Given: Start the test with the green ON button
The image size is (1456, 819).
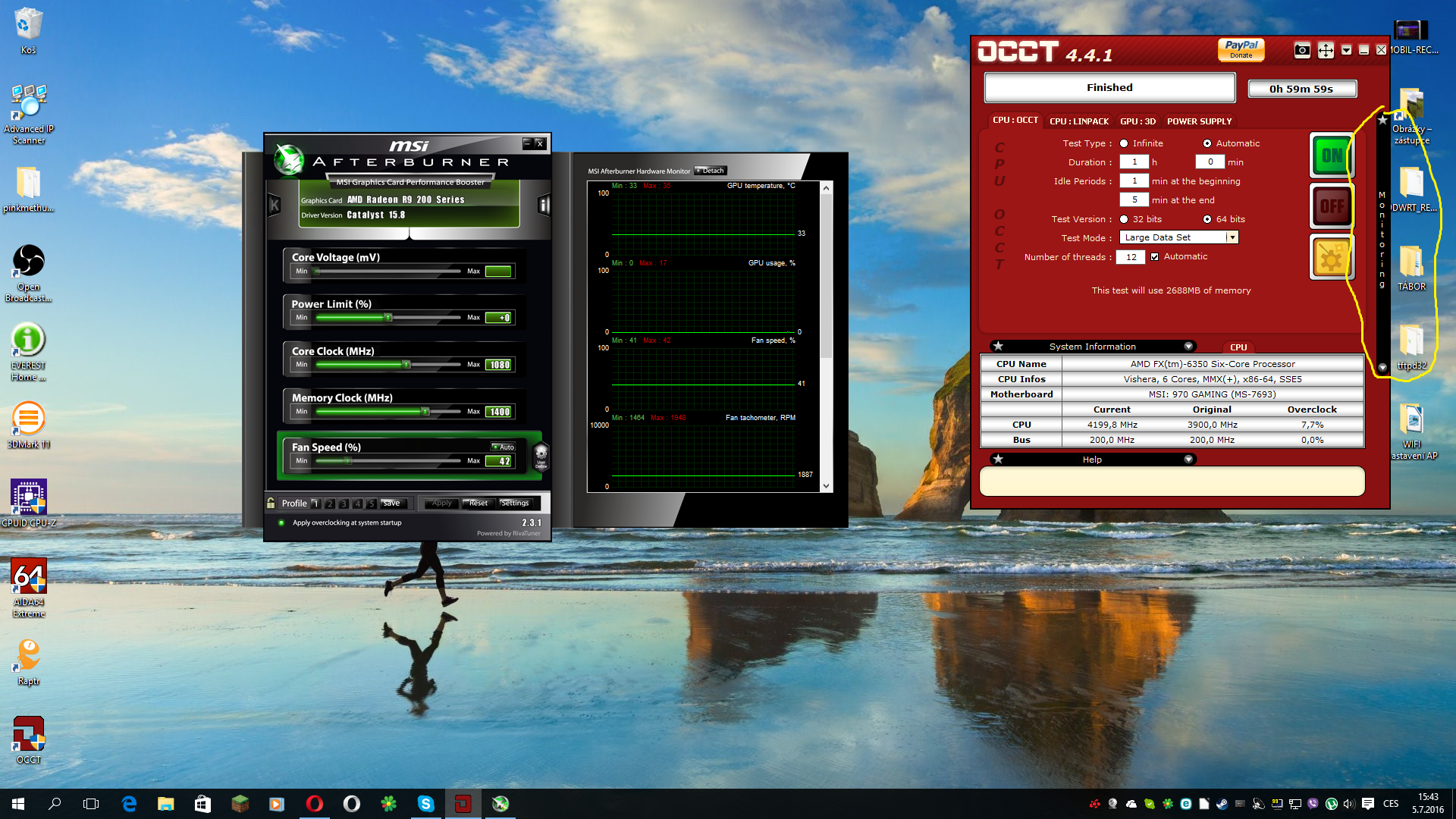Looking at the screenshot, I should click(x=1331, y=156).
